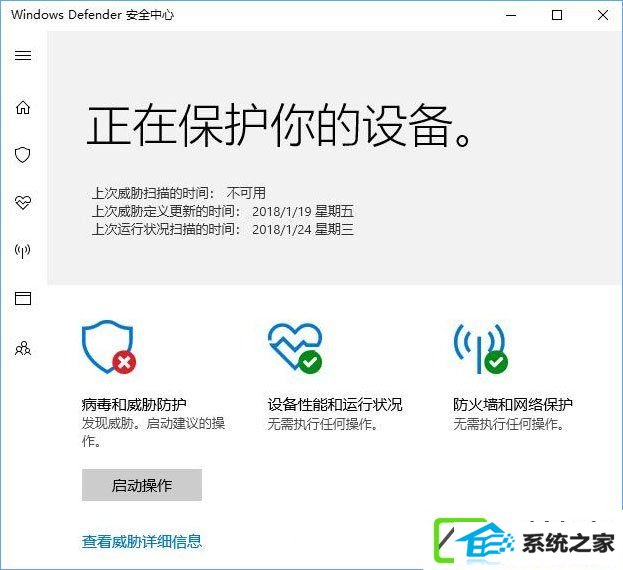Click 无需执行任何操作 under 防火墙和网络保护
Viewport: 623px width, 570px height.
click(x=508, y=424)
